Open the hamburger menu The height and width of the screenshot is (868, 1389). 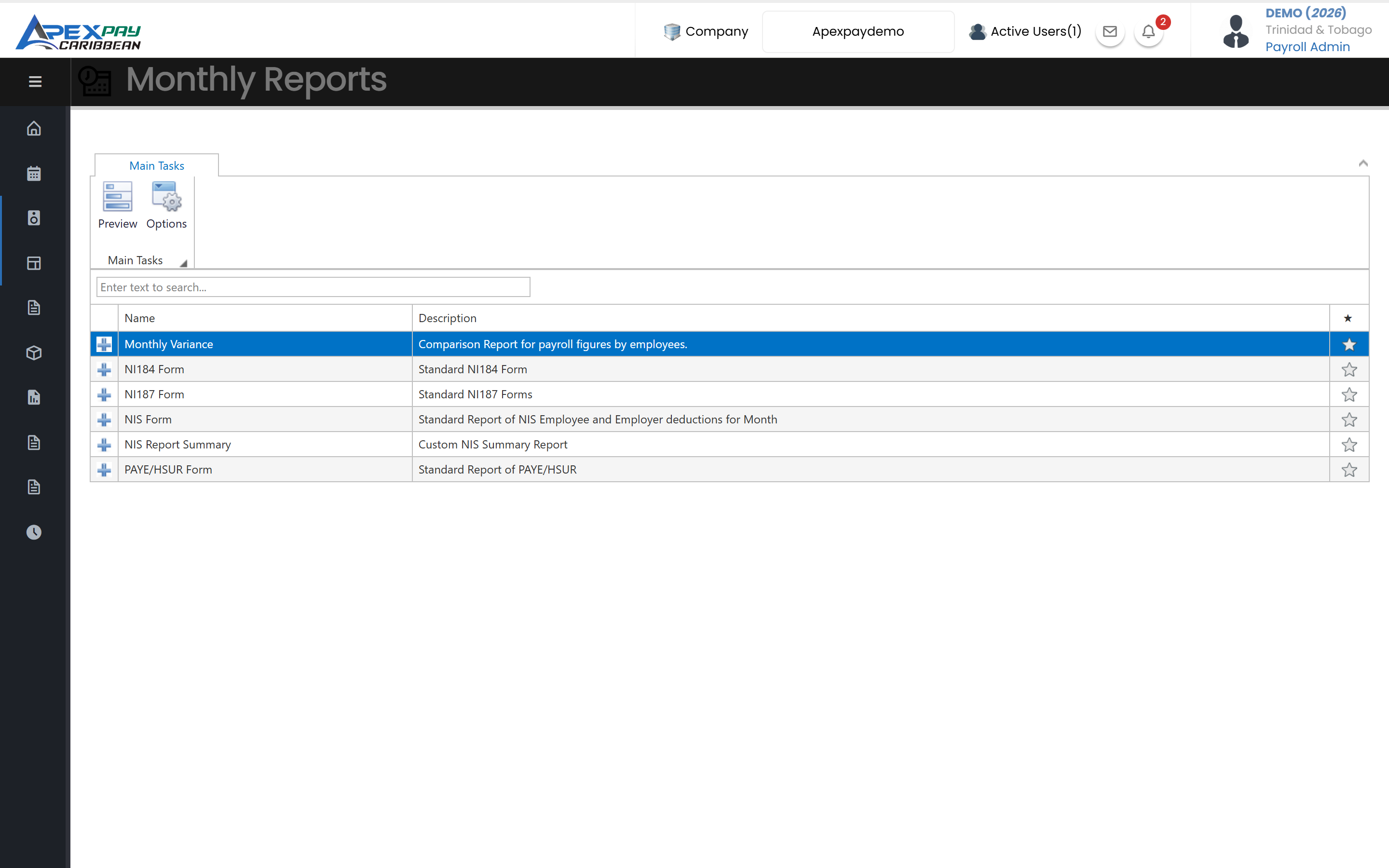click(x=35, y=81)
